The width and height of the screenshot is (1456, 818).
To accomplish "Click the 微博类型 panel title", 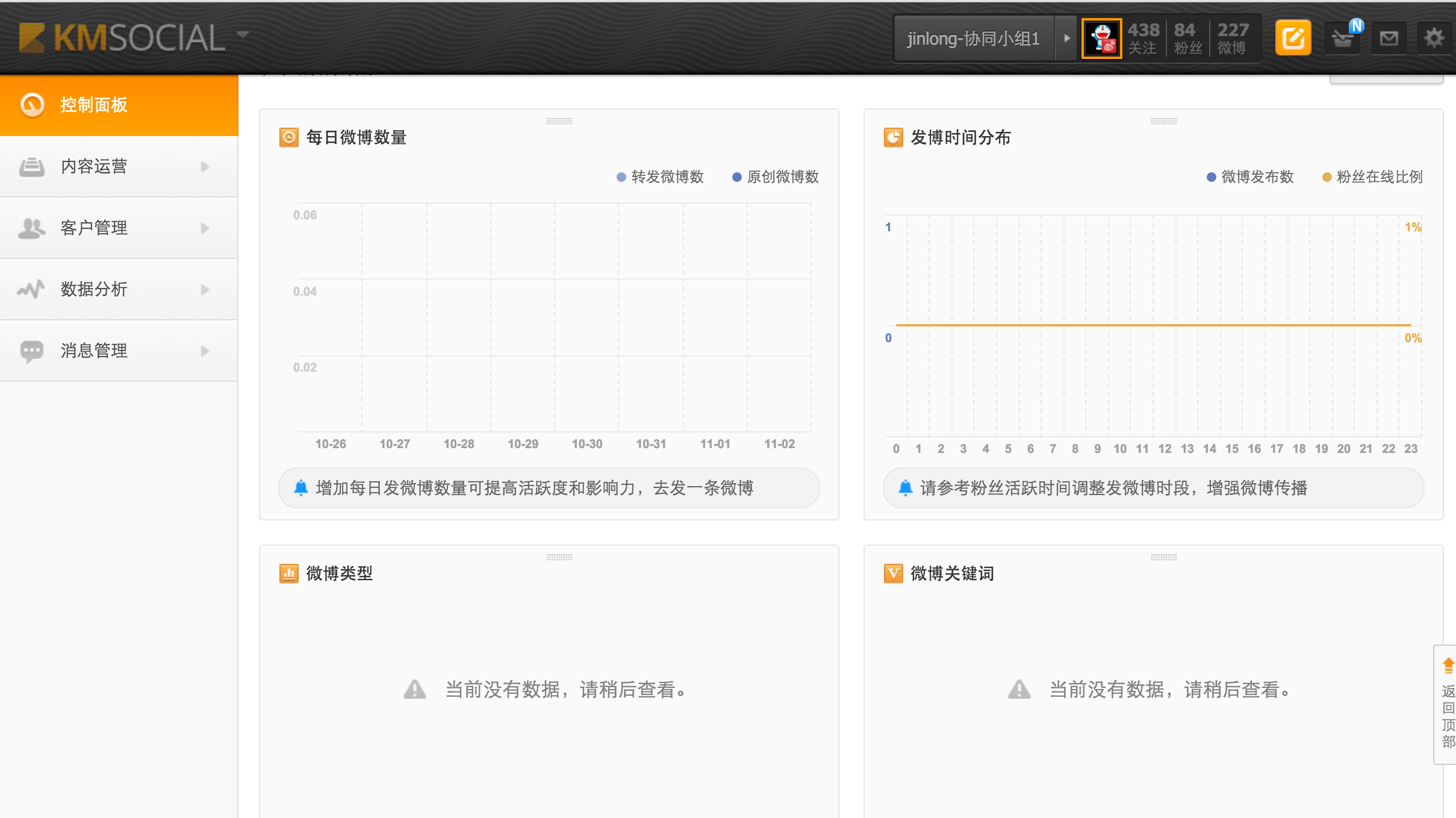I will point(340,573).
